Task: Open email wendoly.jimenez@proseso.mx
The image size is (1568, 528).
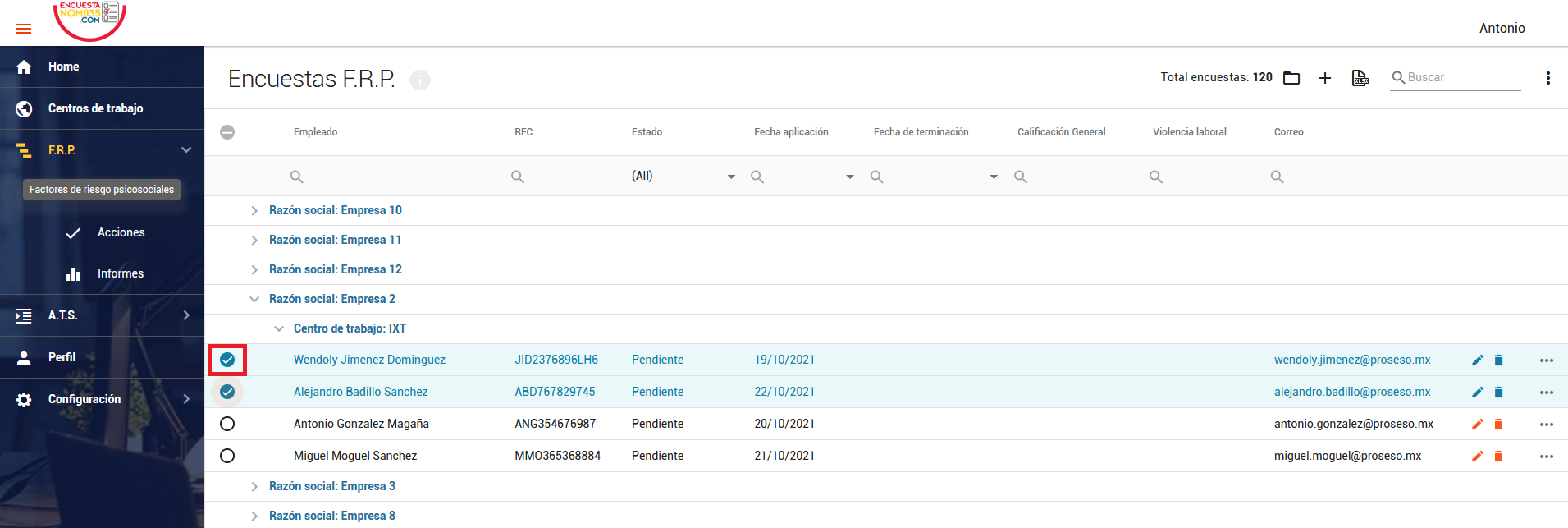Action: [x=1352, y=360]
